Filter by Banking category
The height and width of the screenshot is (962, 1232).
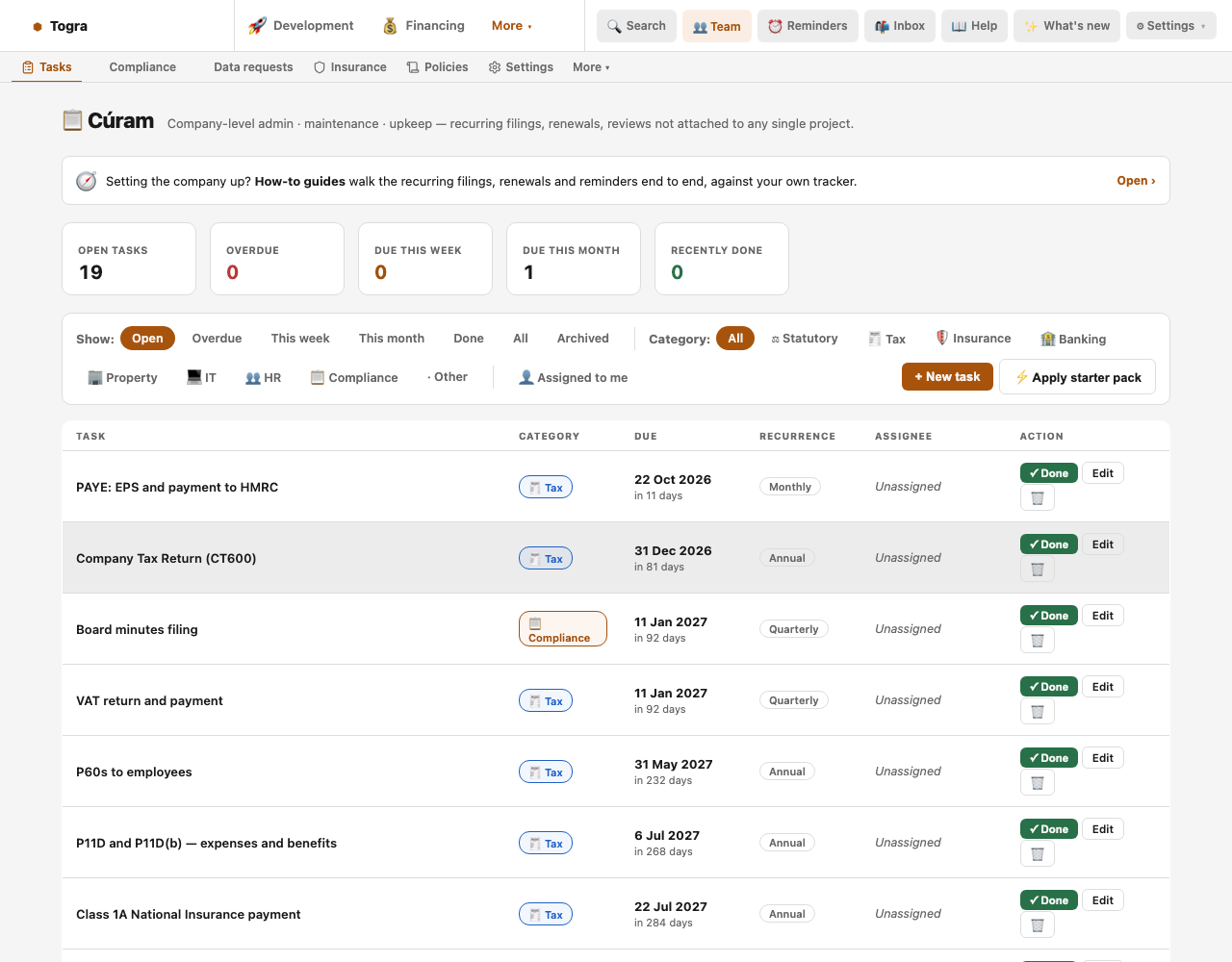(x=1073, y=339)
